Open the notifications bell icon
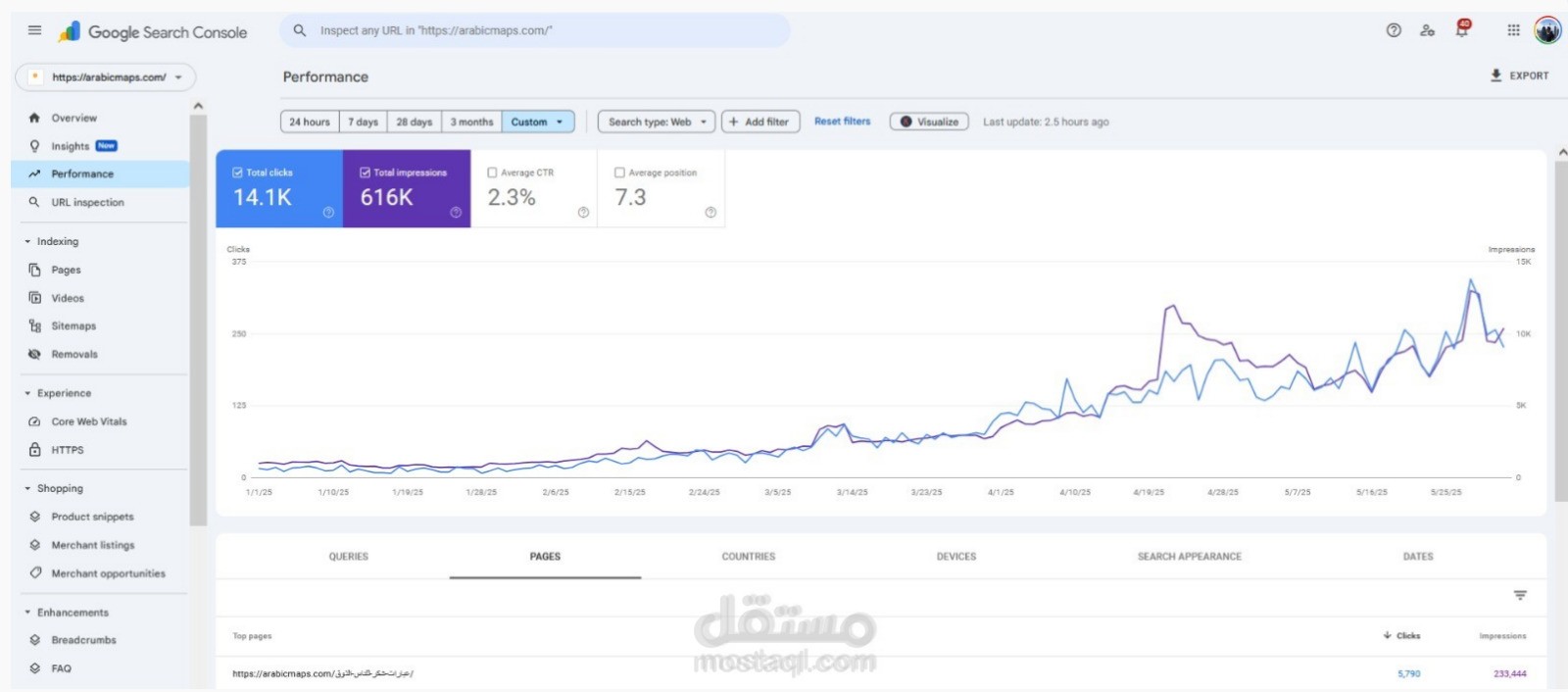Image resolution: width=1568 pixels, height=692 pixels. point(1461,30)
